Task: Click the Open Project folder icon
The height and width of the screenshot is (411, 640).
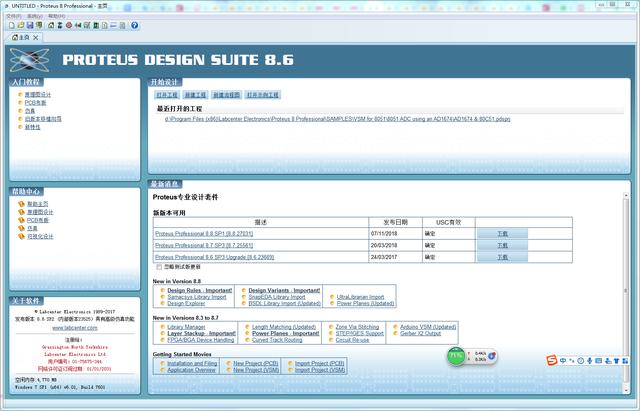Action: coord(20,25)
